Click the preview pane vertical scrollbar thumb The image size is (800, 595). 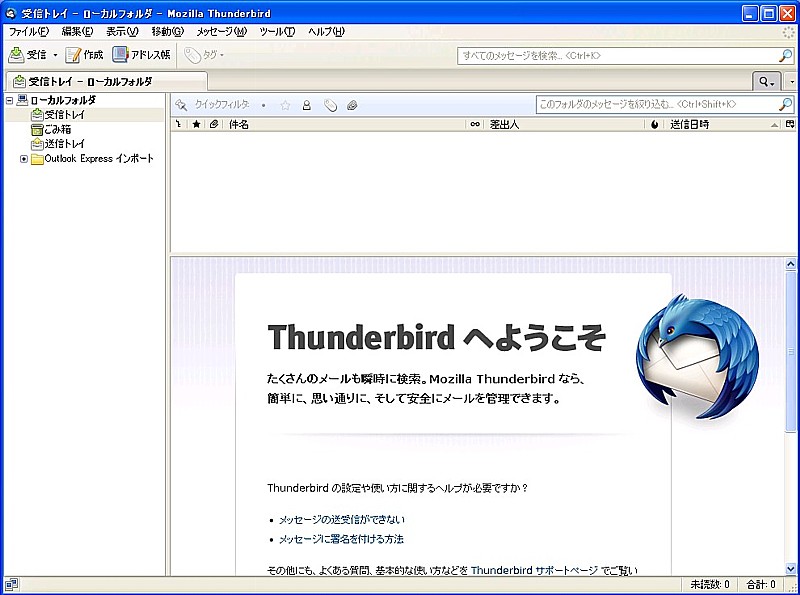pos(790,352)
